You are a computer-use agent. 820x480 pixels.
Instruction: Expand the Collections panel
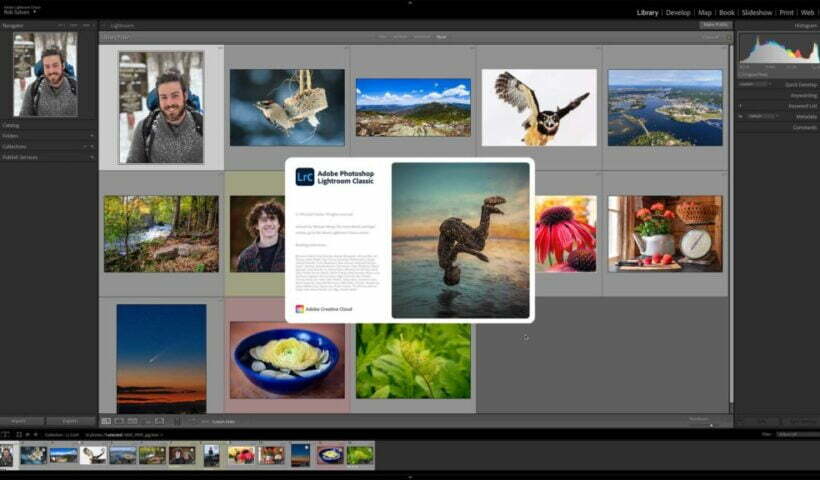click(x=15, y=146)
